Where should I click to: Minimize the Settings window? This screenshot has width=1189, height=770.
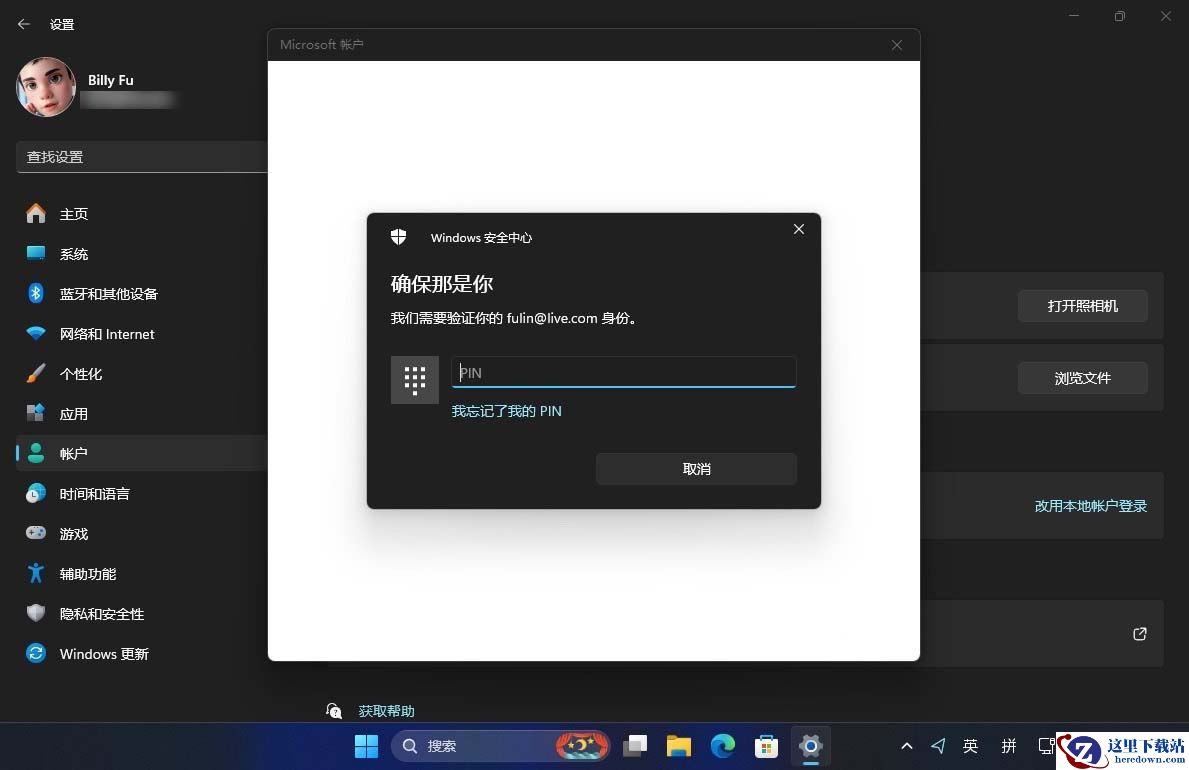[1074, 16]
